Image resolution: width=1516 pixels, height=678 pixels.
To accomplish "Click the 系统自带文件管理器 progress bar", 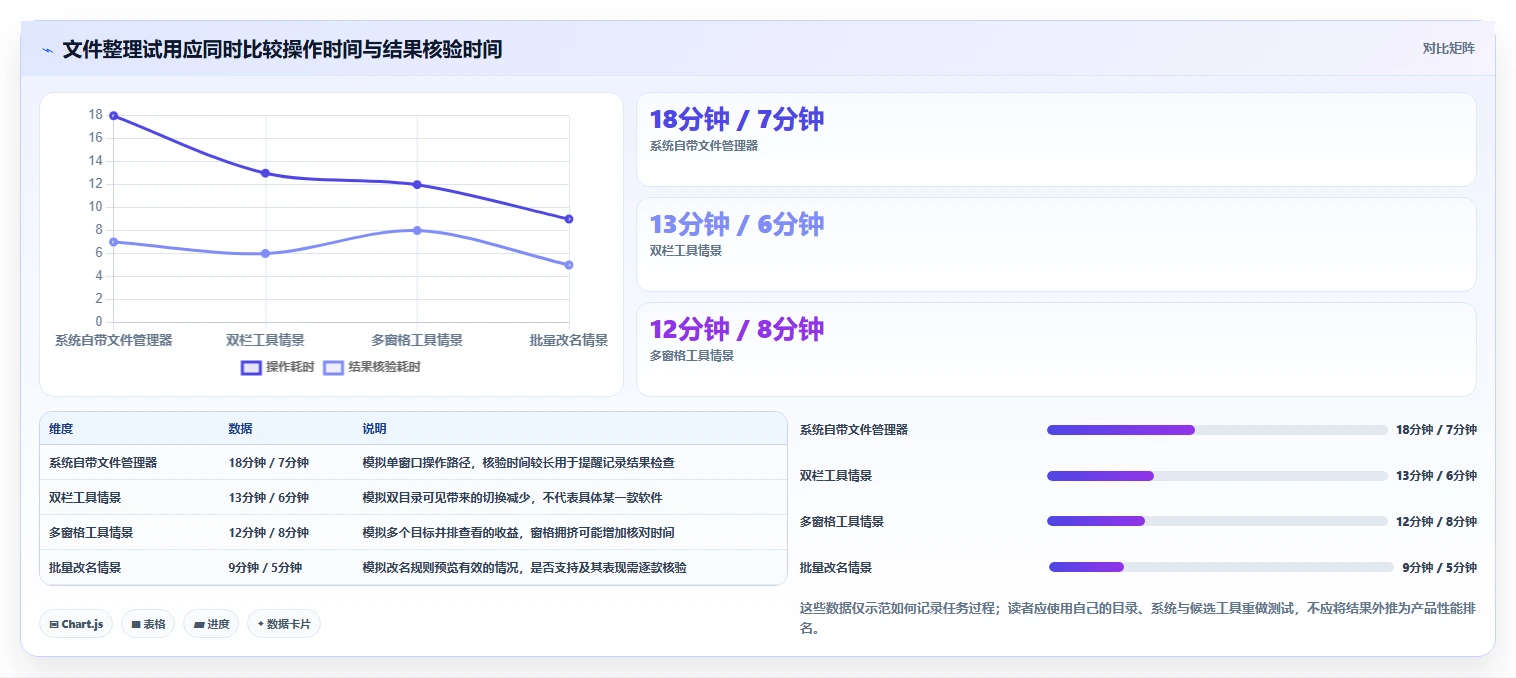I will coord(1217,430).
